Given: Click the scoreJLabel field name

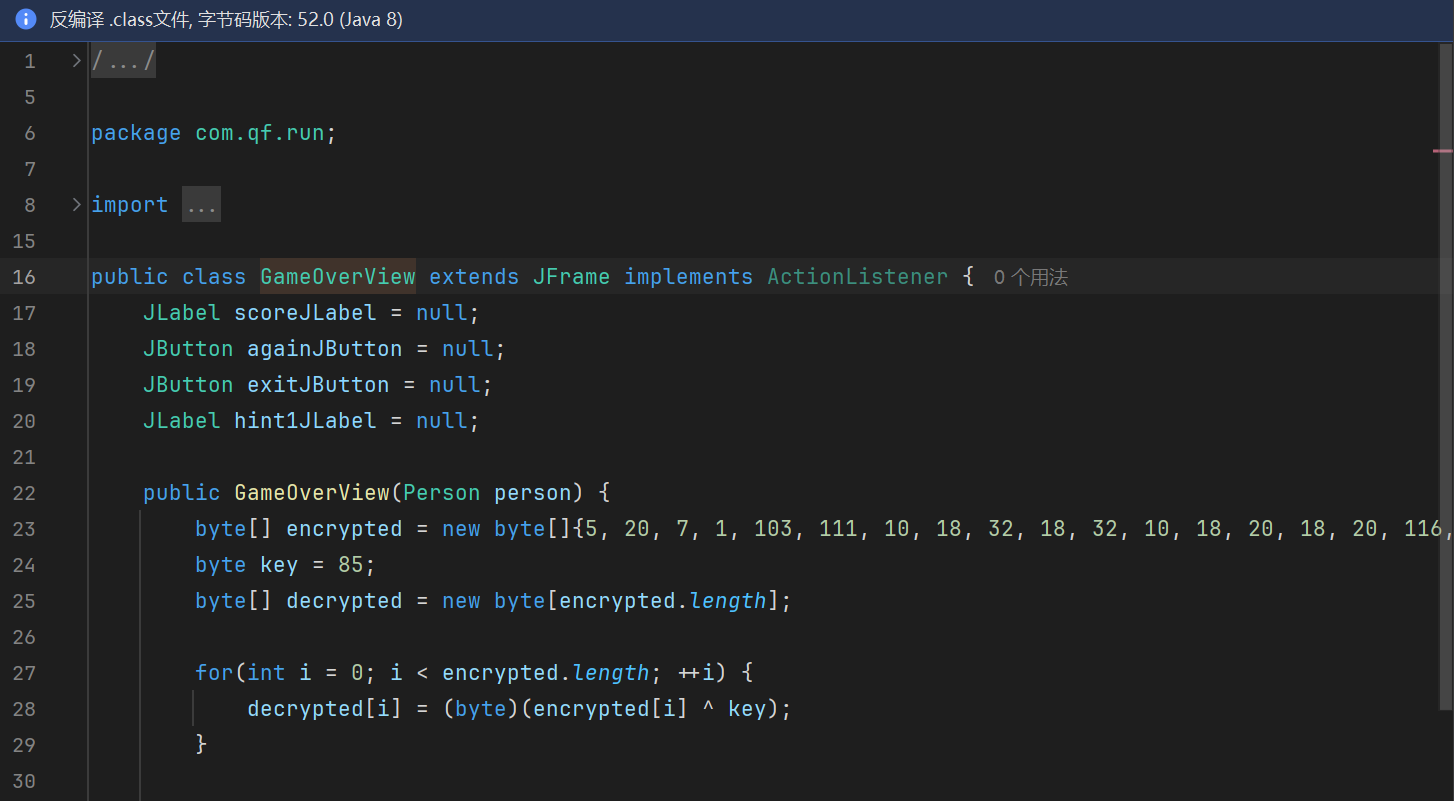Looking at the screenshot, I should coord(305,313).
